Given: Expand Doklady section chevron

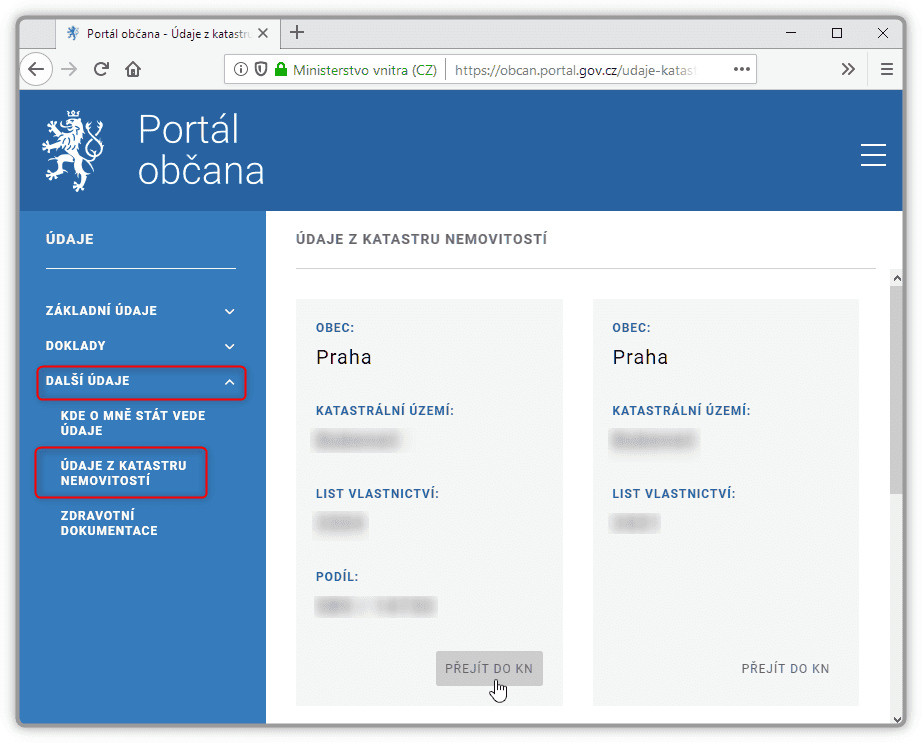Looking at the screenshot, I should tap(229, 346).
